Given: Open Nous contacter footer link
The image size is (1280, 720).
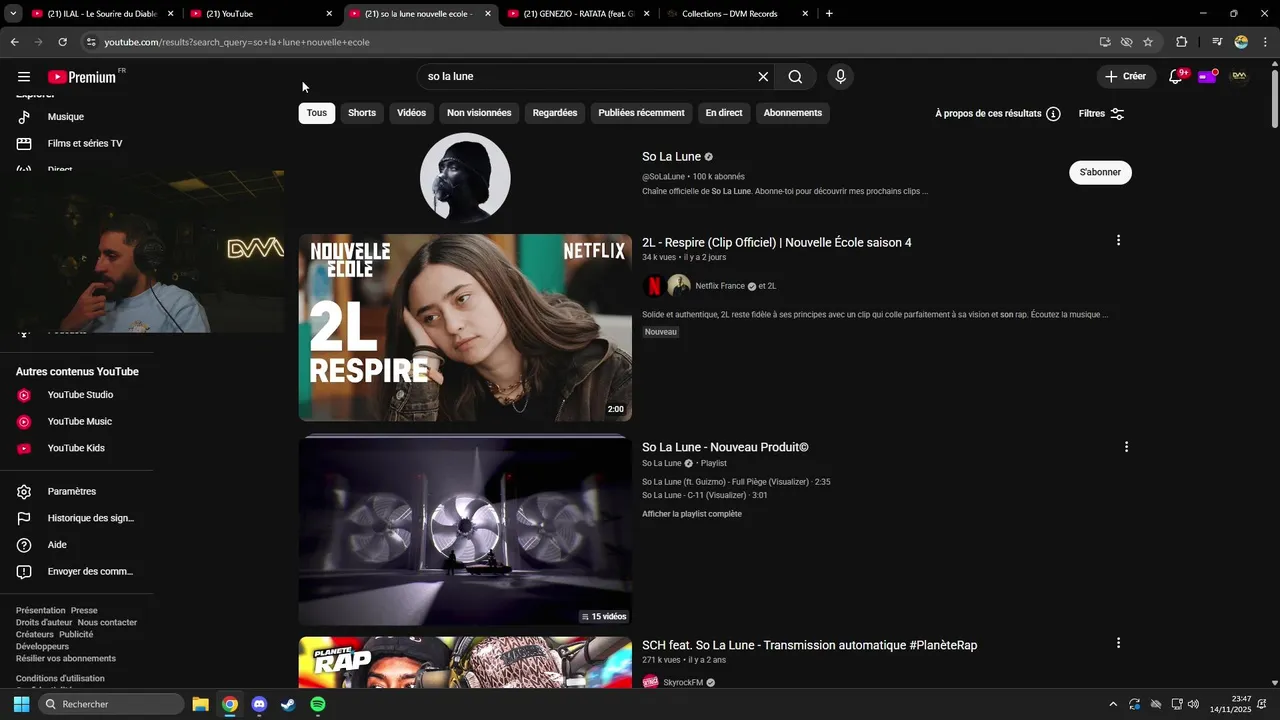Looking at the screenshot, I should point(107,623).
